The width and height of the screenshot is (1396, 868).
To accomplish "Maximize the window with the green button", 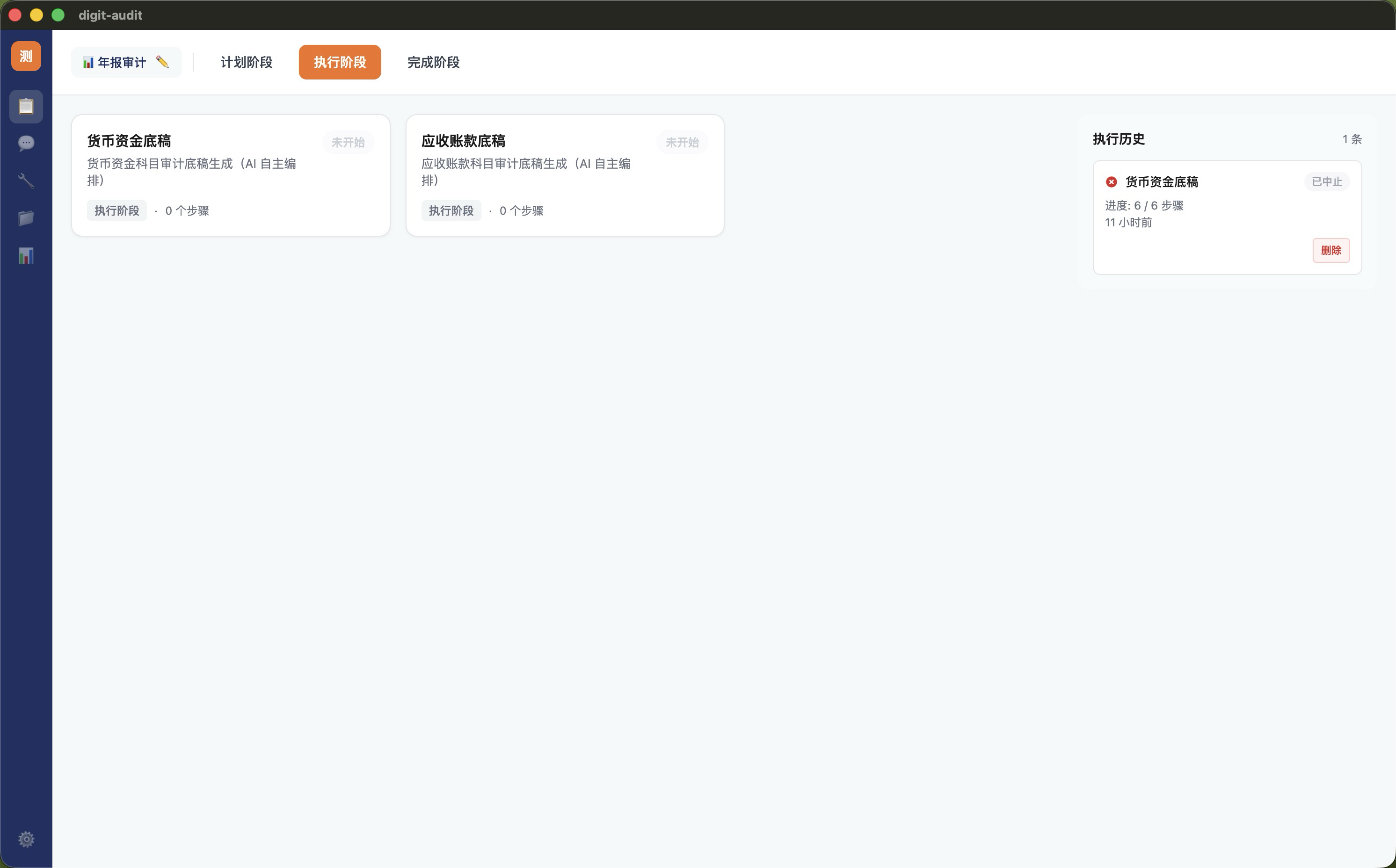I will click(x=58, y=15).
